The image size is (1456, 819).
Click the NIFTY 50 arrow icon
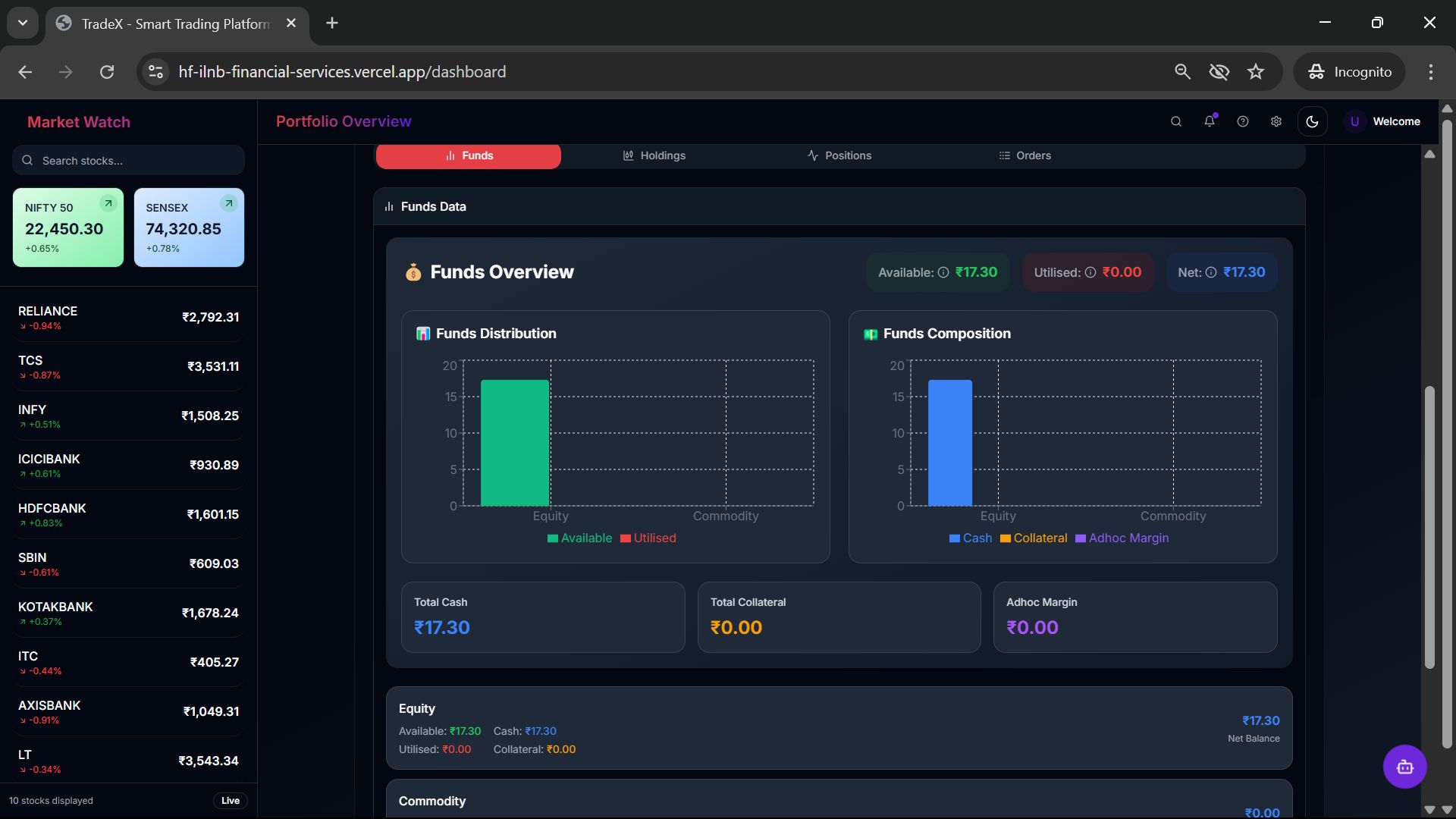click(x=108, y=203)
